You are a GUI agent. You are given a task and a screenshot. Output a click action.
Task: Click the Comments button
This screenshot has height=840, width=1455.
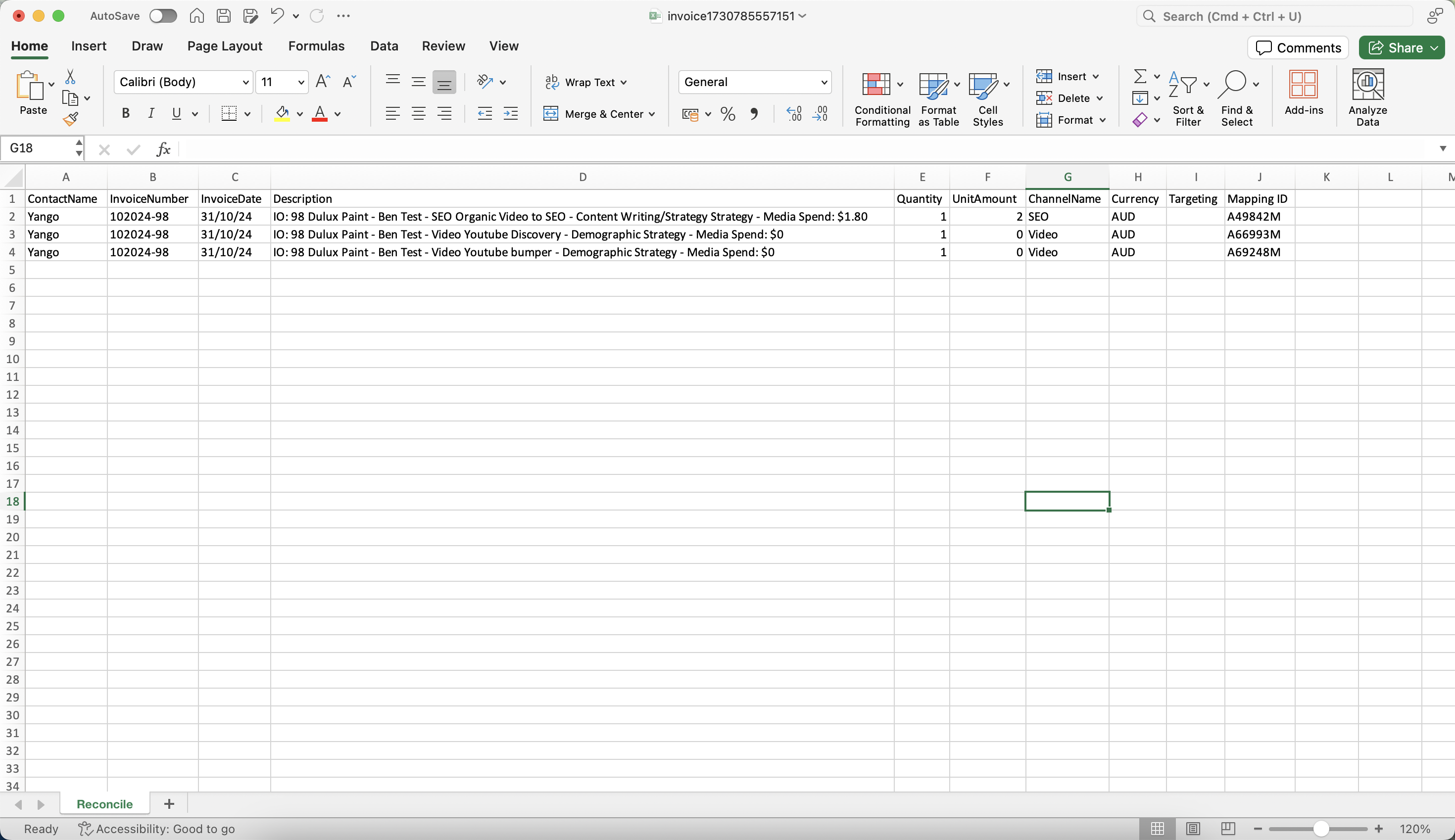1298,47
